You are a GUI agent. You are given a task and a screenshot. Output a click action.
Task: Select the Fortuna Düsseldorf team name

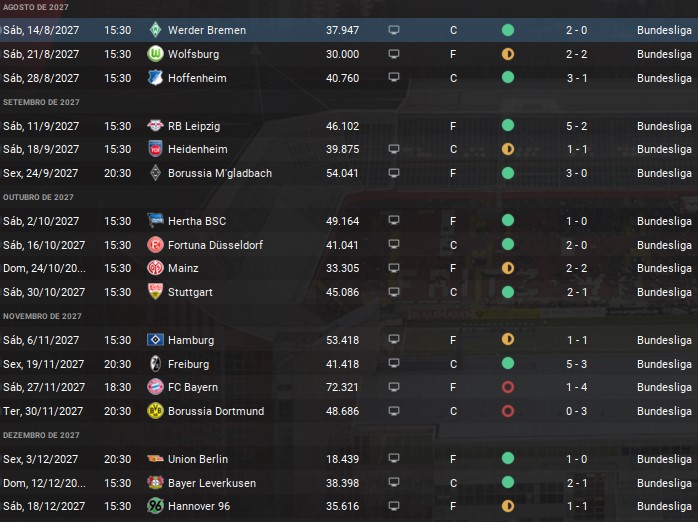[x=215, y=245]
